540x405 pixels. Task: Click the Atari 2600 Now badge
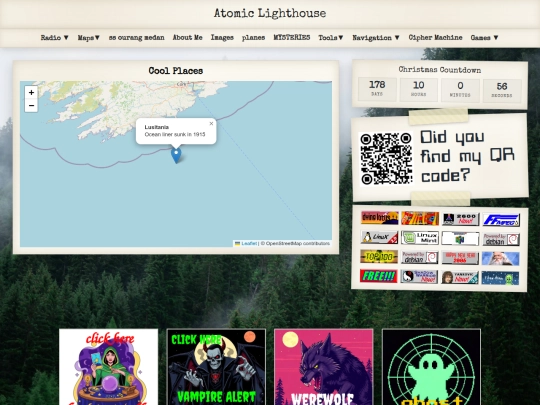[x=460, y=219]
